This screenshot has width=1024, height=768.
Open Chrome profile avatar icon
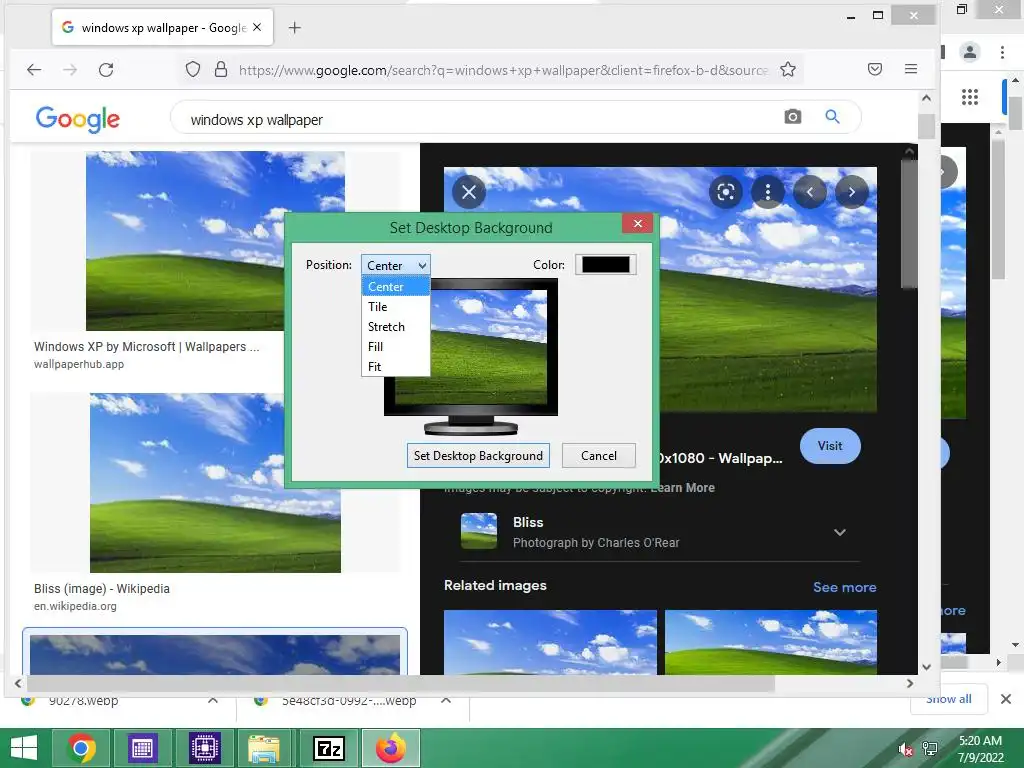coord(970,52)
